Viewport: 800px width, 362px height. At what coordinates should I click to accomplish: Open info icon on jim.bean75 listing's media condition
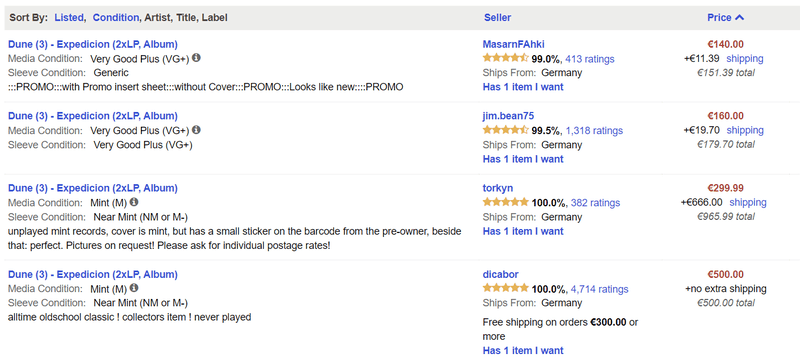point(196,130)
